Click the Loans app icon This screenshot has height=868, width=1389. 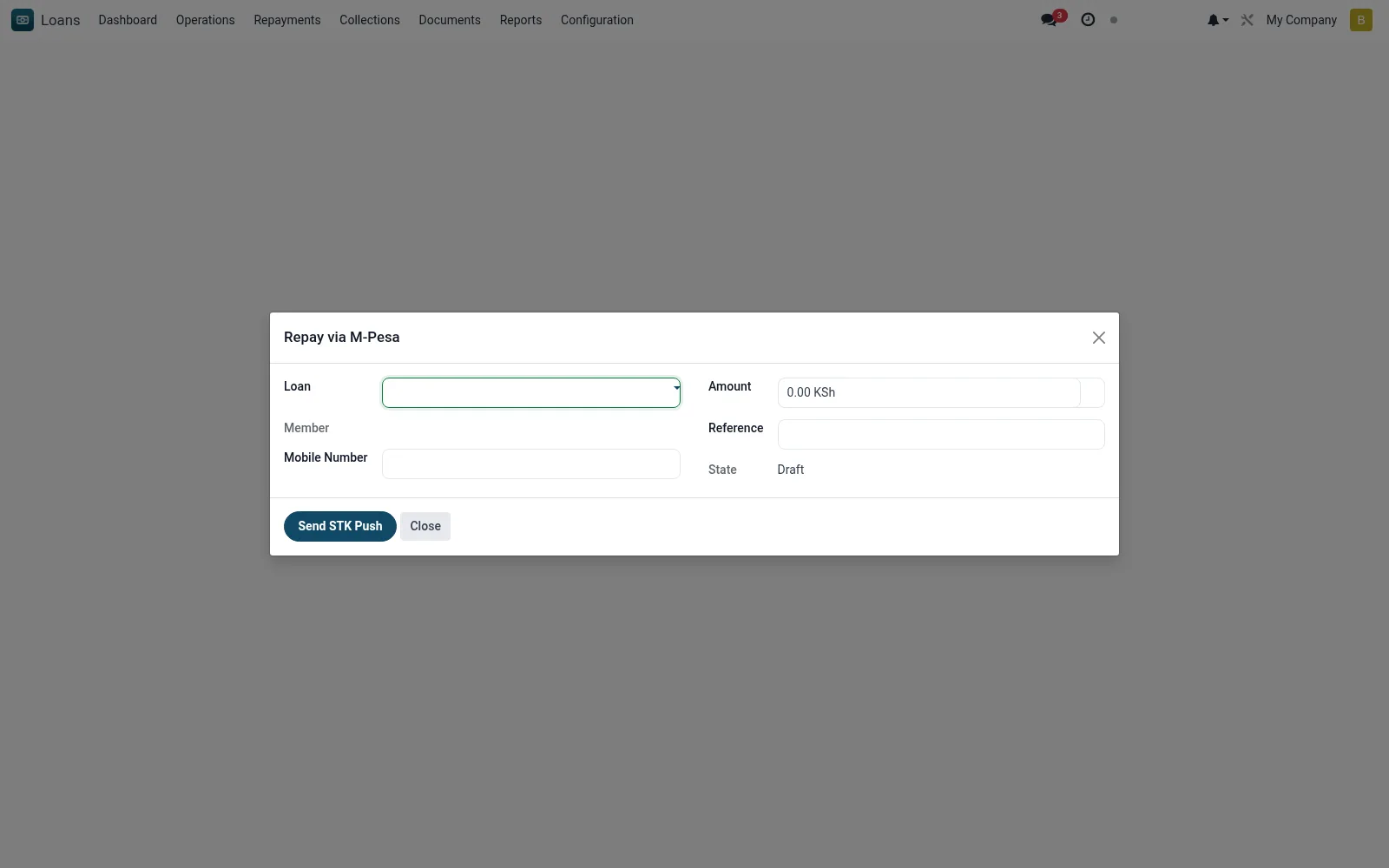click(x=23, y=20)
